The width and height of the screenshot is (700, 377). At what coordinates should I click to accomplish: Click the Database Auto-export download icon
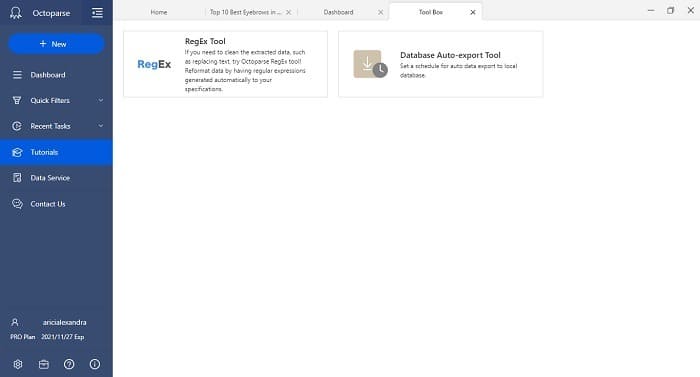[370, 64]
